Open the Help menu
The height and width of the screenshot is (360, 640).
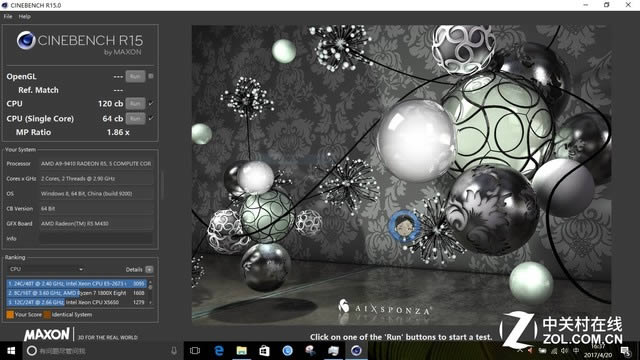click(24, 16)
